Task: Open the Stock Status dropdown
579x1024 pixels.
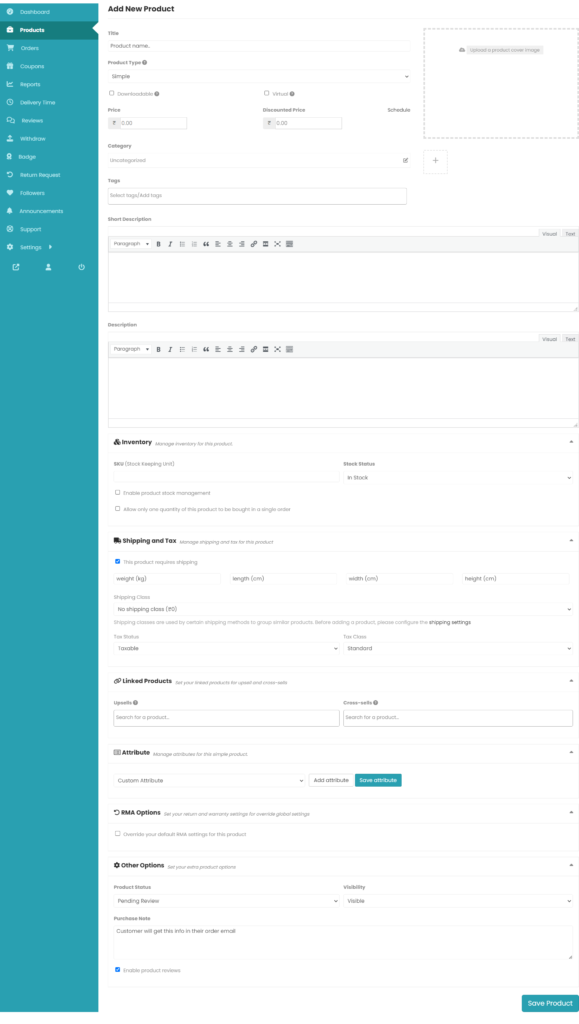Action: point(458,477)
